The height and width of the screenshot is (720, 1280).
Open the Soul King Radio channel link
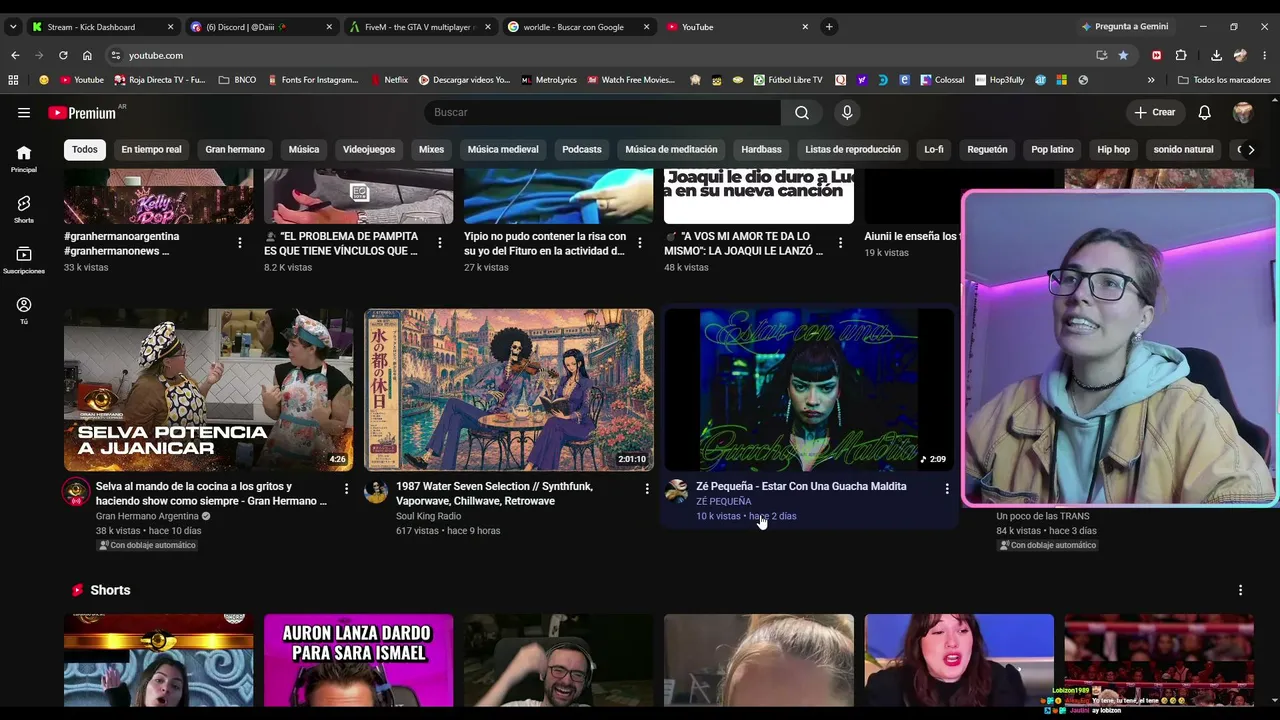[x=428, y=516]
